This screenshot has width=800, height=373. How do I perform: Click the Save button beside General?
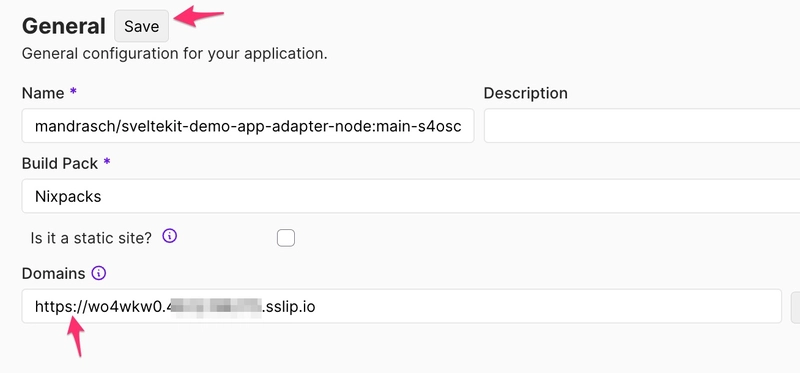point(141,26)
